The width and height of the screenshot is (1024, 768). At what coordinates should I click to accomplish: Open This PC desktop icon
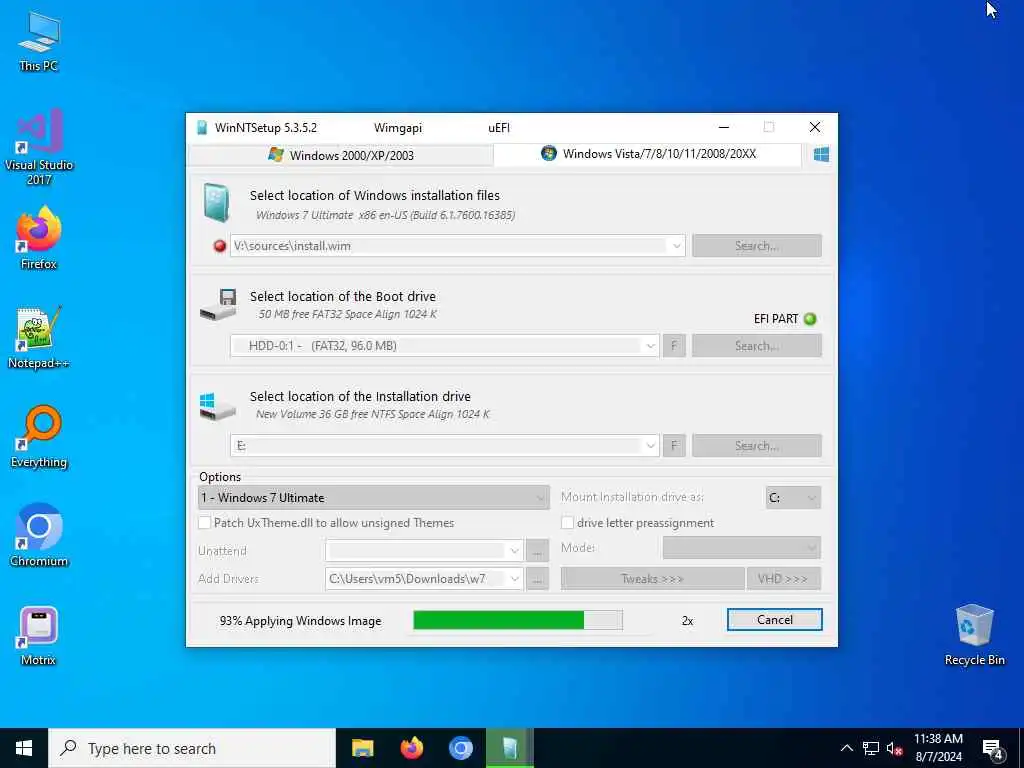(39, 40)
